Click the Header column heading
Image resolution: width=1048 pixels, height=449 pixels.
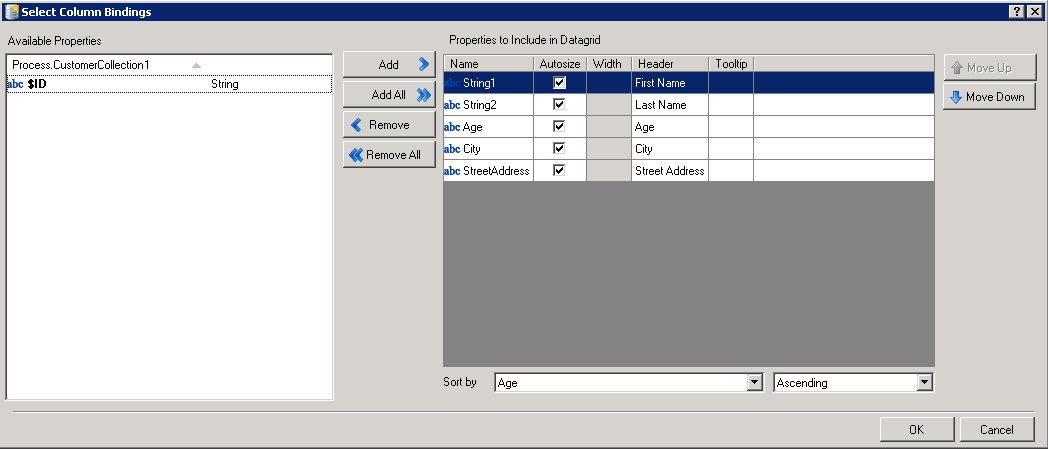pos(656,64)
